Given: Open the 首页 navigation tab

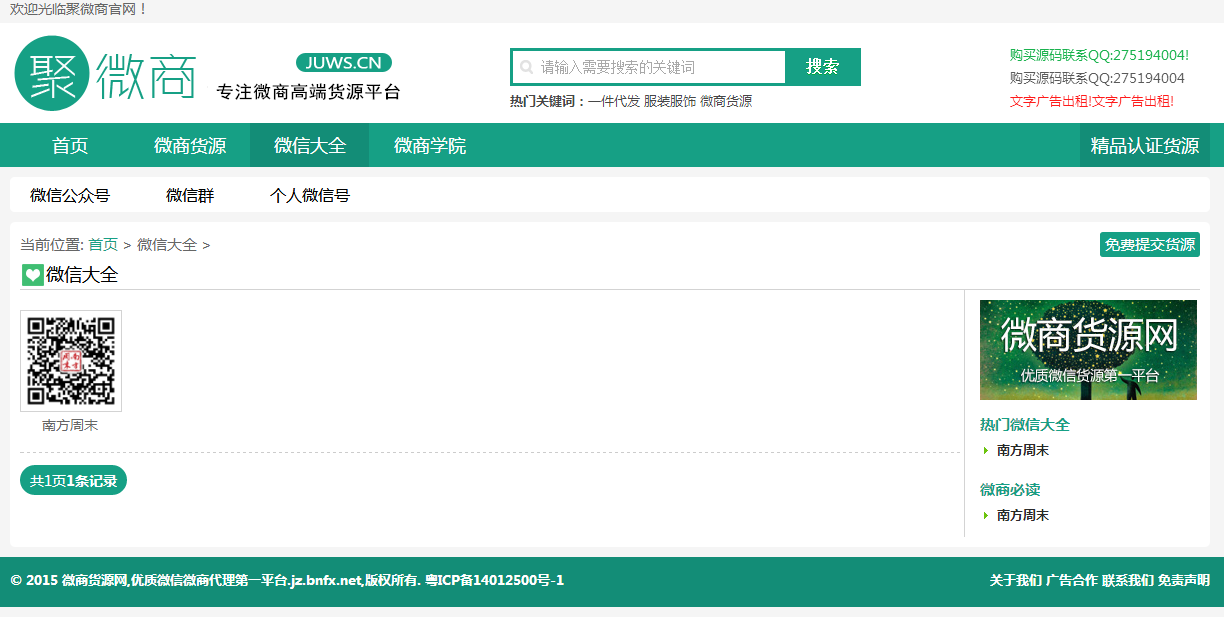Looking at the screenshot, I should coord(70,146).
